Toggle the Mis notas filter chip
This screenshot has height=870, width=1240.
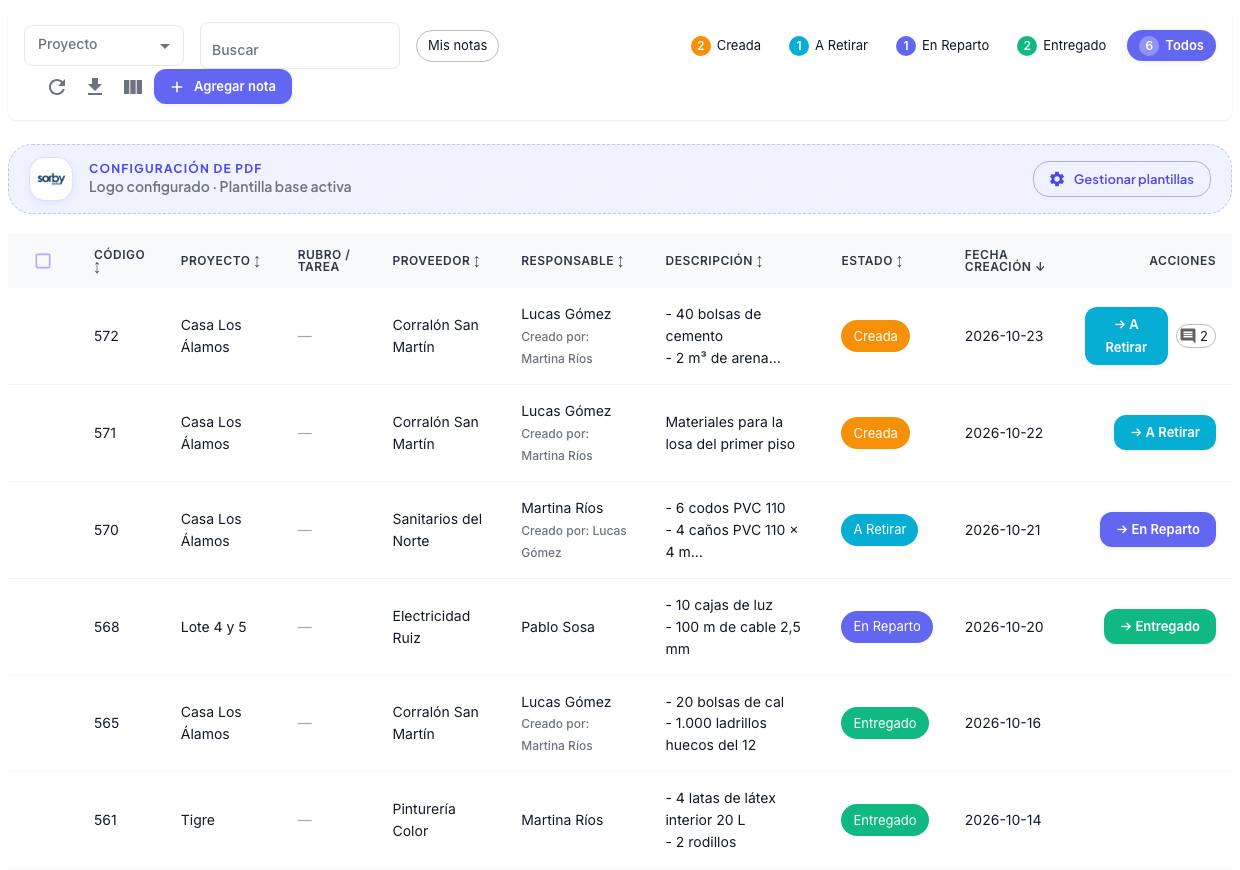pyautogui.click(x=457, y=45)
